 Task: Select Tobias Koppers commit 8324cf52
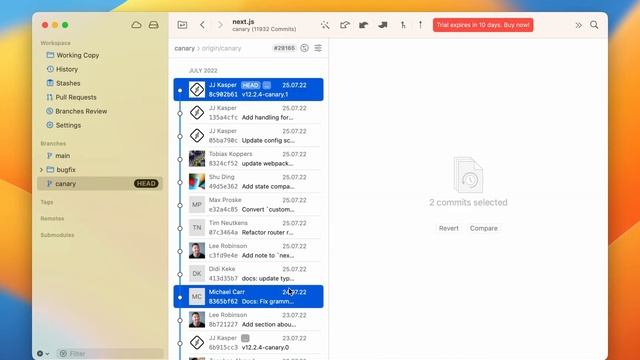pyautogui.click(x=249, y=158)
